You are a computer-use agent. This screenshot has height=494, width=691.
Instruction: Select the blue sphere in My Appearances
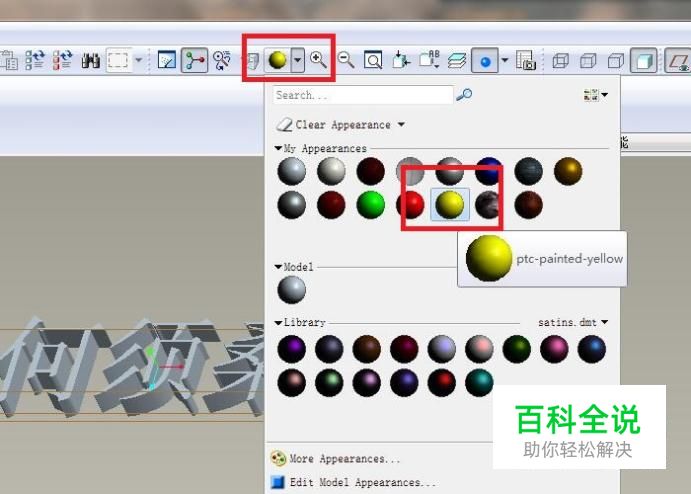coord(489,171)
